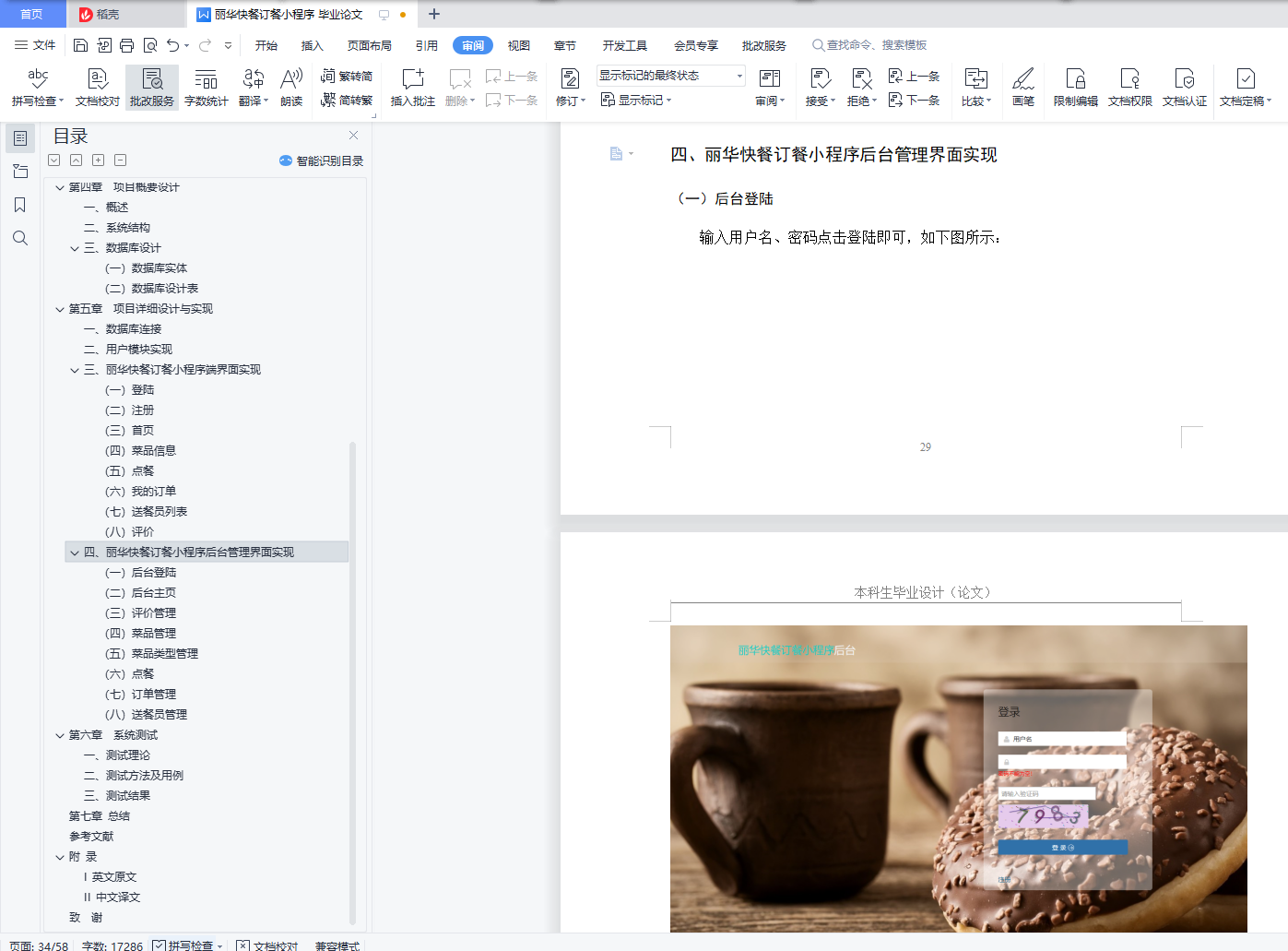Convert text with 简转繁

(x=347, y=100)
